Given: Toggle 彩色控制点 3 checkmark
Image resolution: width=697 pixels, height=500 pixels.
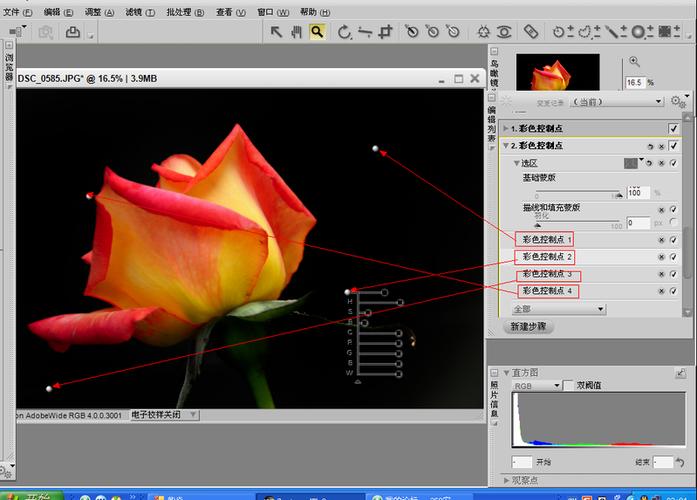Looking at the screenshot, I should (x=673, y=274).
